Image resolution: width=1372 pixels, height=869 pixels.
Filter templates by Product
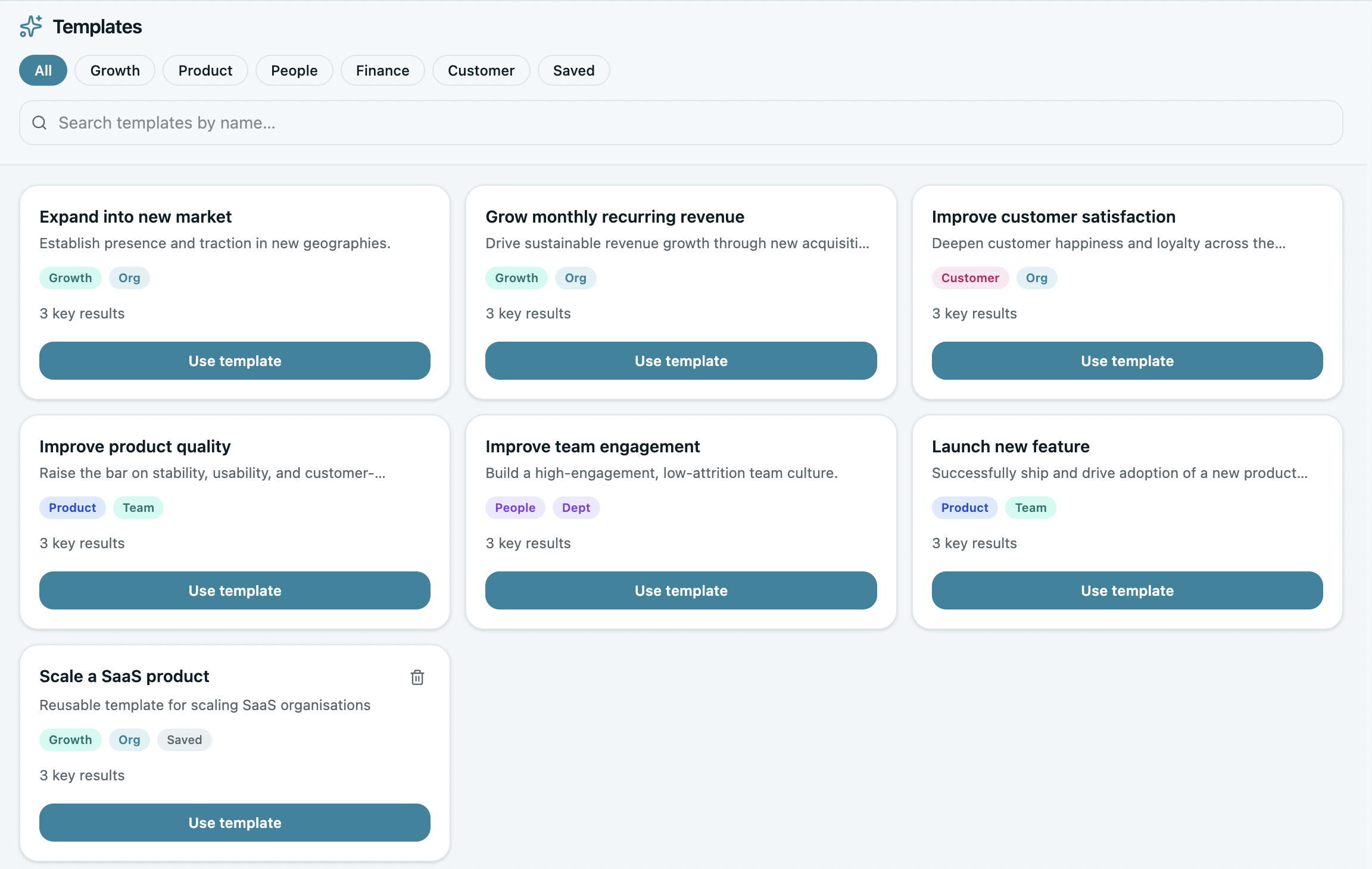pos(205,70)
